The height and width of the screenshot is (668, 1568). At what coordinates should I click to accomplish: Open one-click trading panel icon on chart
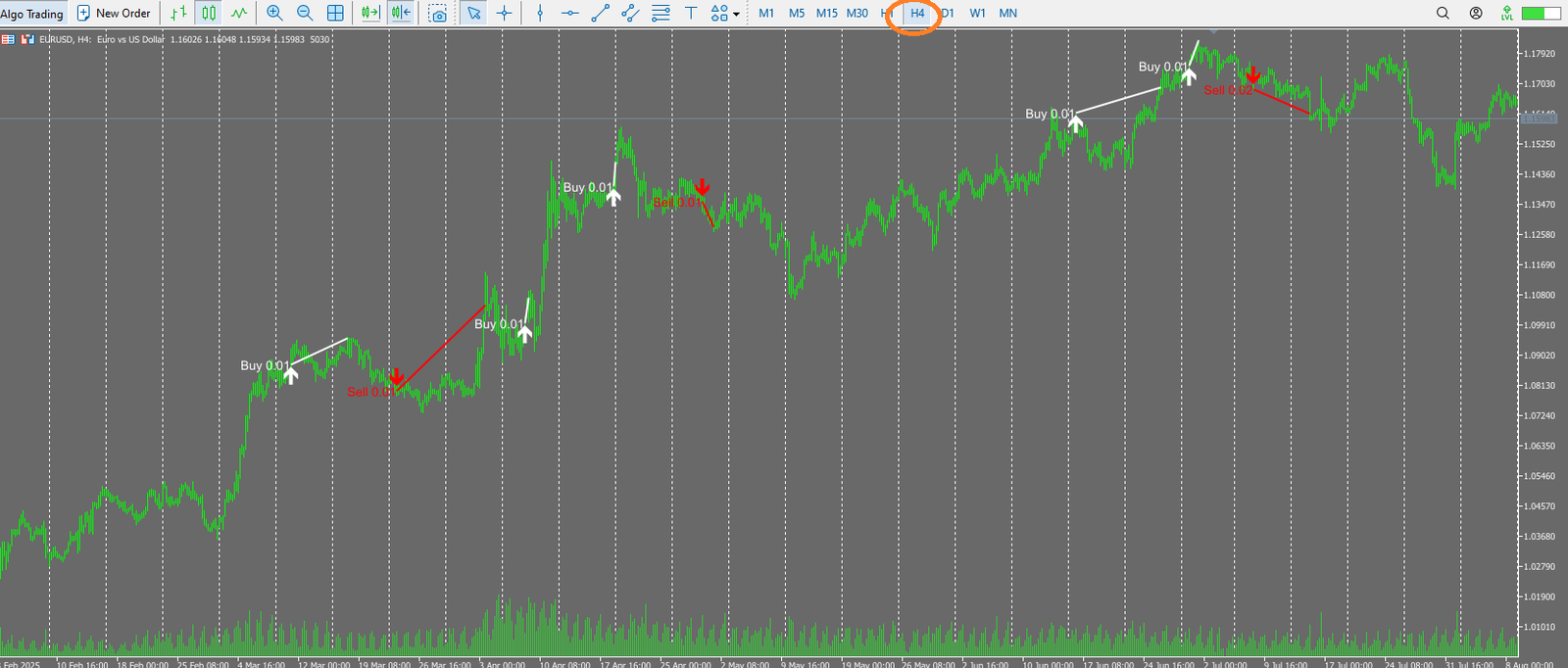coord(8,39)
